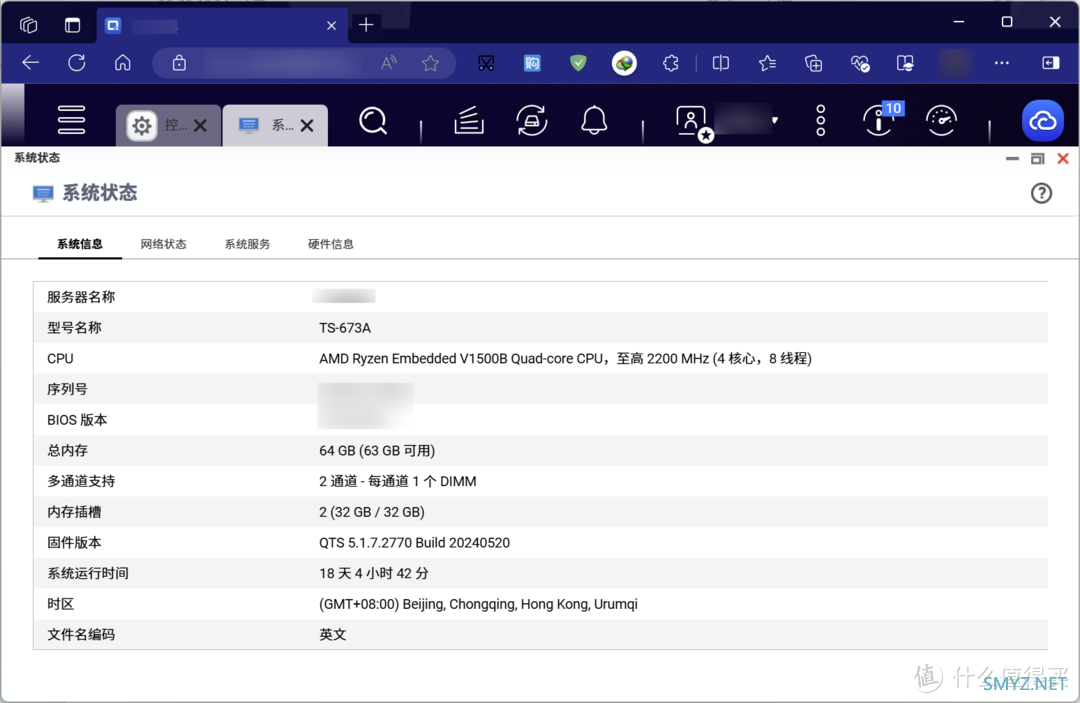Click the read aloud icon
This screenshot has width=1080, height=703.
[389, 63]
